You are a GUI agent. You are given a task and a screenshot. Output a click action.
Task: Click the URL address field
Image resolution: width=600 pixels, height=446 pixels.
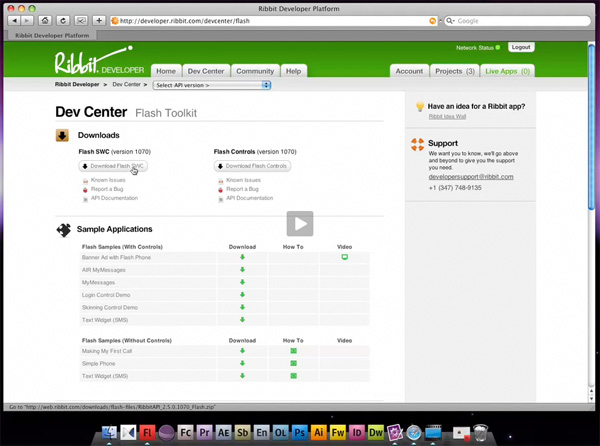pyautogui.click(x=274, y=21)
